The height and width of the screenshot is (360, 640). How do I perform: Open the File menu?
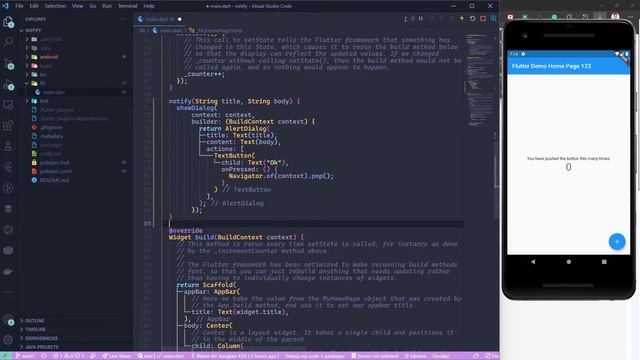pos(19,6)
